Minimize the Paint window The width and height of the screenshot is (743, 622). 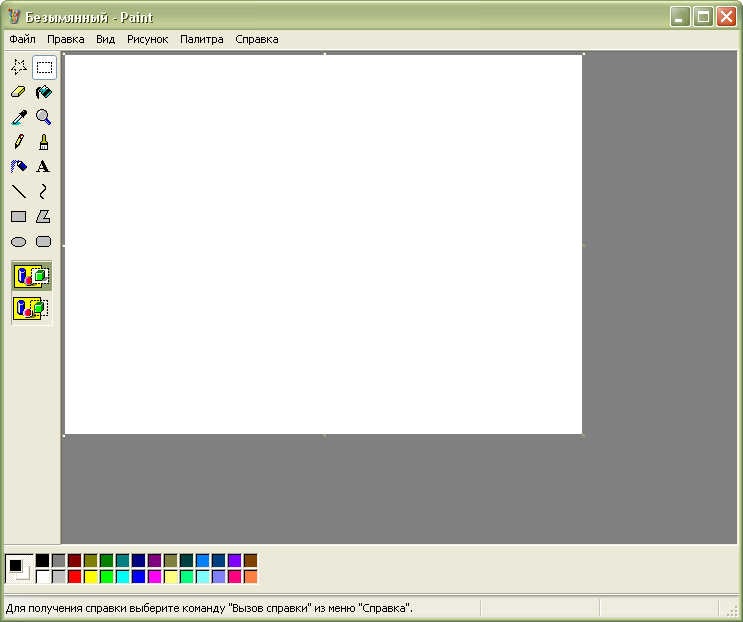pos(680,17)
